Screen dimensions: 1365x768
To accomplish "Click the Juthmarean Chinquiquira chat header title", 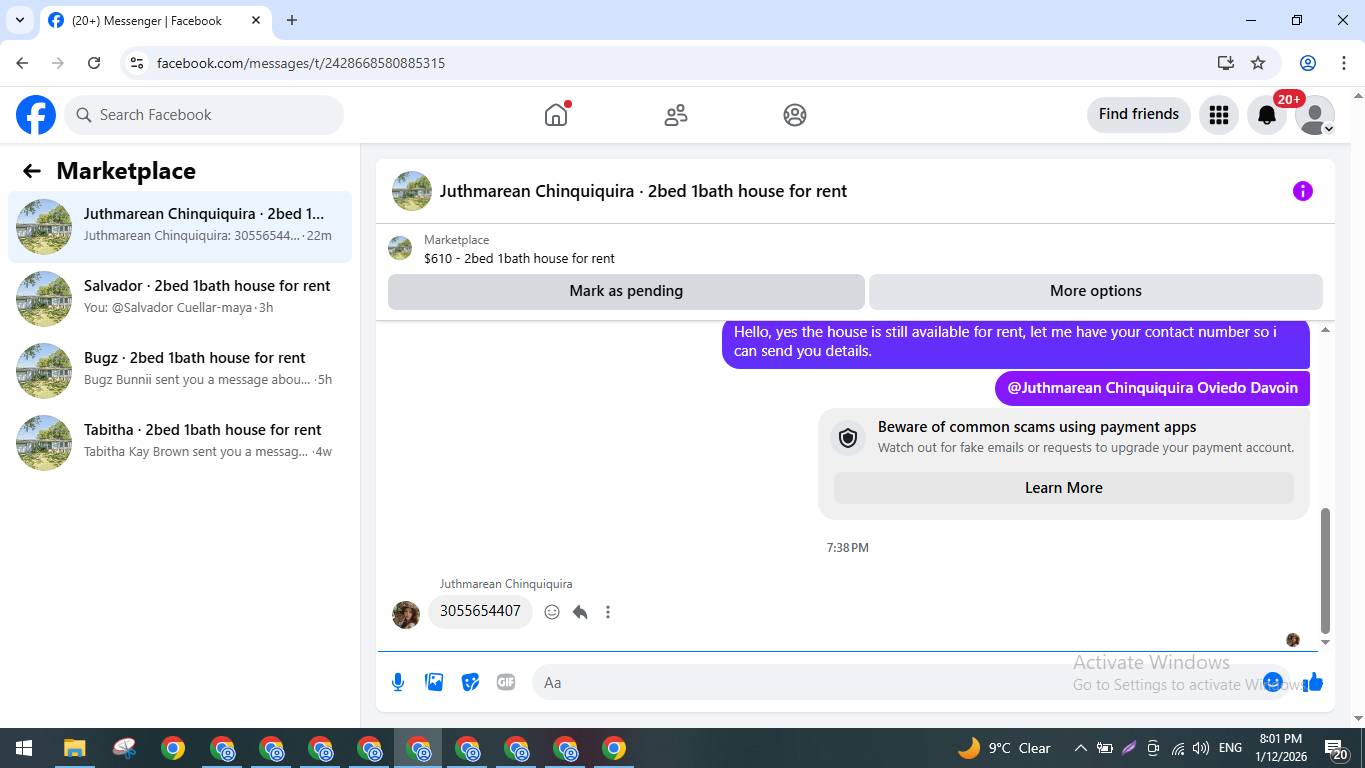I will pyautogui.click(x=643, y=191).
